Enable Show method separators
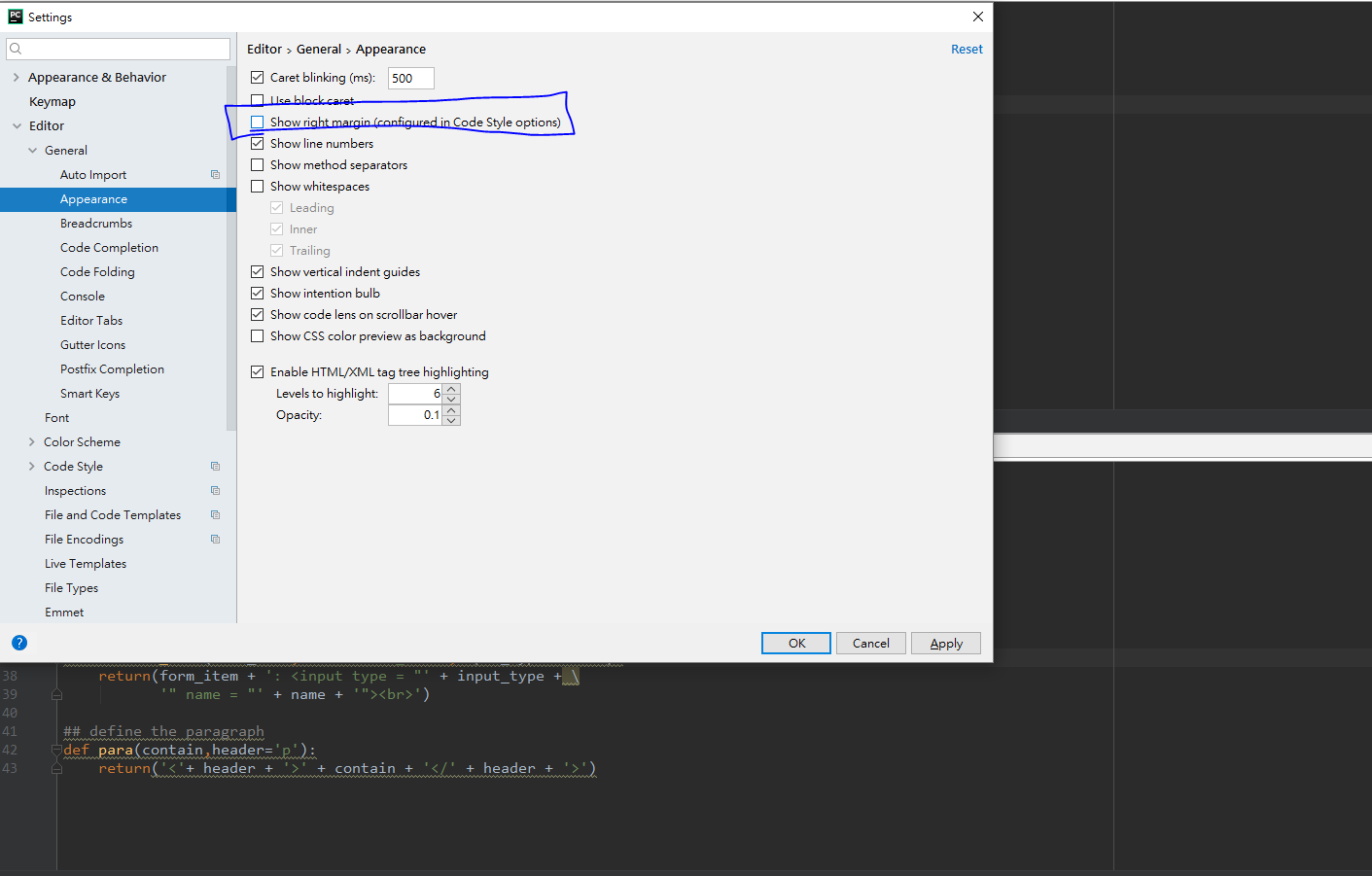 coord(258,165)
